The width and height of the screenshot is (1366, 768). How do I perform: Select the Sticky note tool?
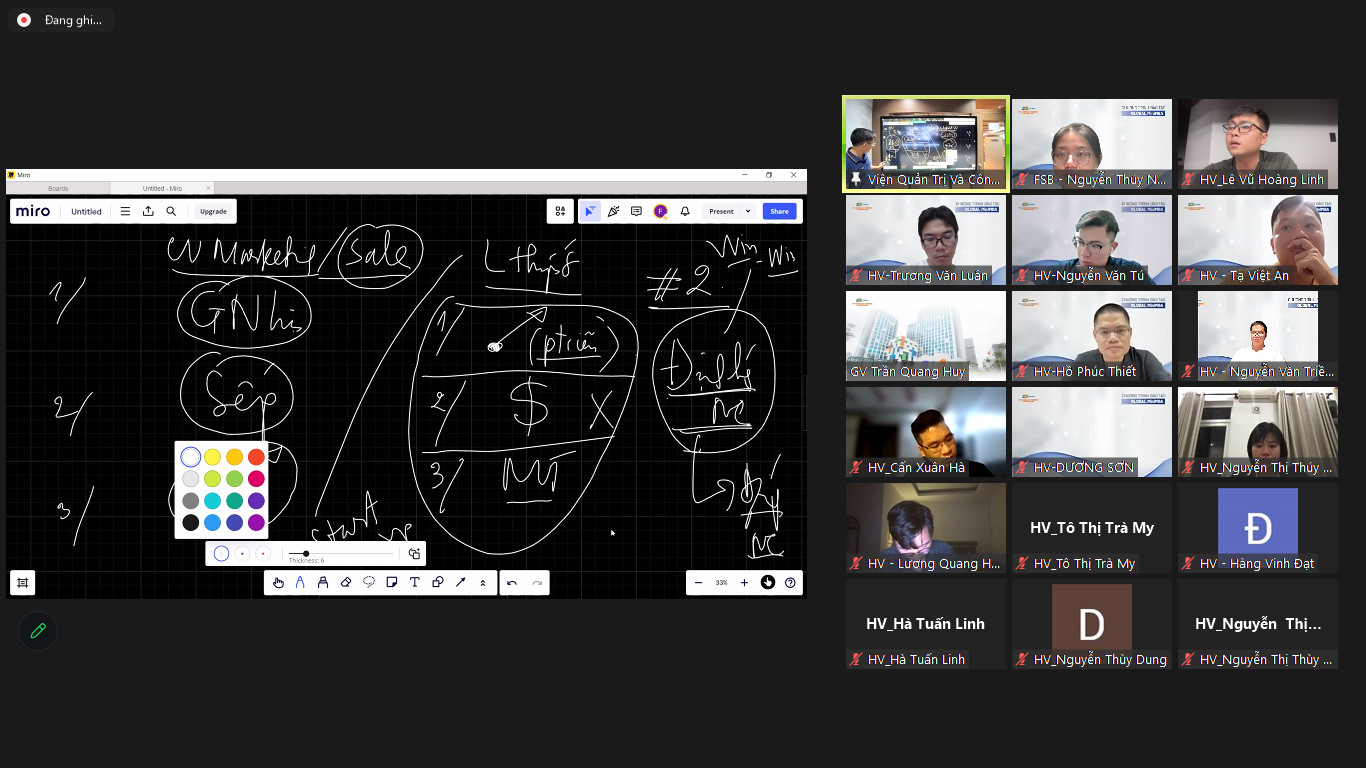click(392, 582)
